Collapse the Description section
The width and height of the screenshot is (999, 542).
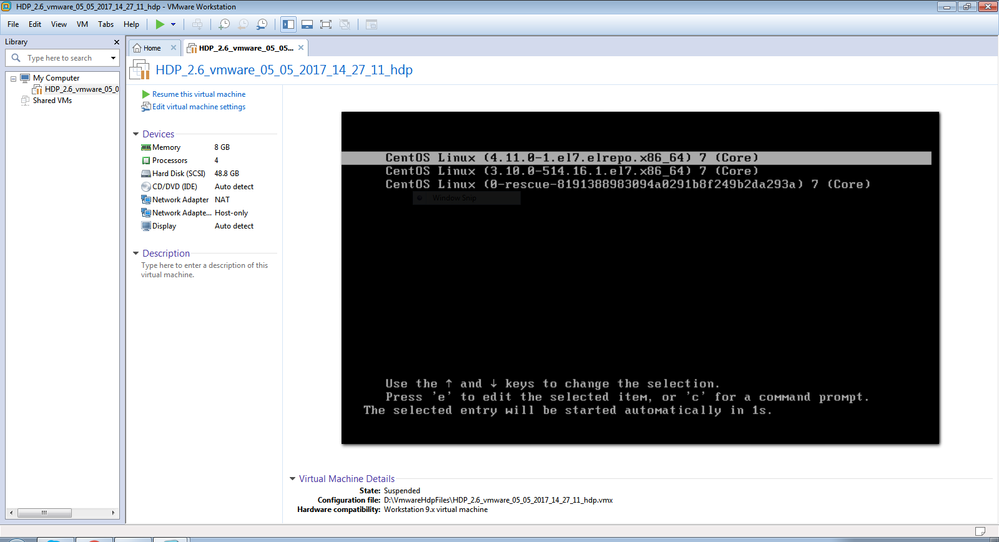tap(136, 253)
